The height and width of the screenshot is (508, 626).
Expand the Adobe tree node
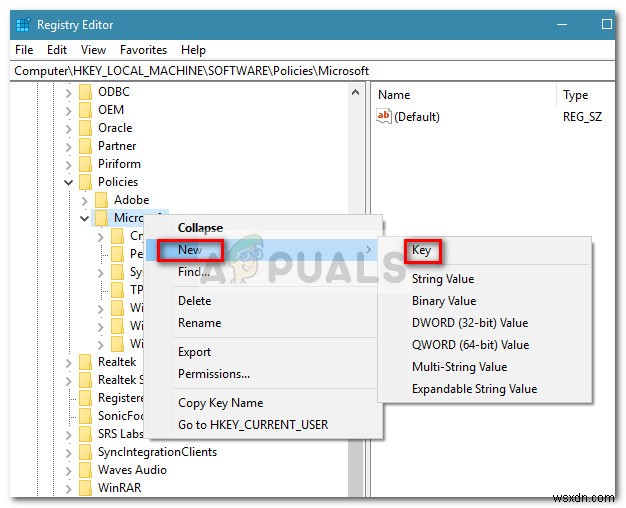point(85,200)
